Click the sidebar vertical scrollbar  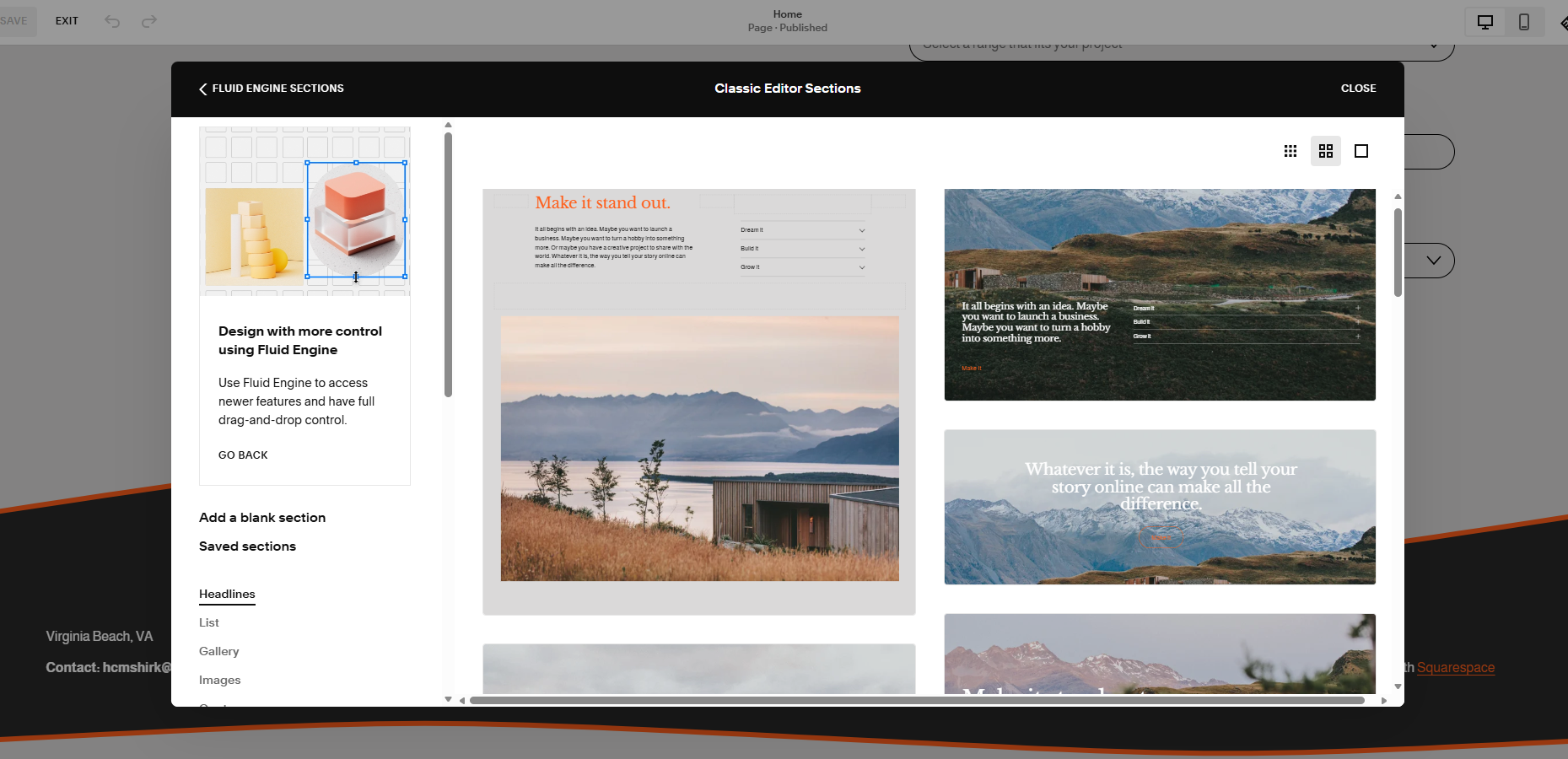pyautogui.click(x=449, y=265)
